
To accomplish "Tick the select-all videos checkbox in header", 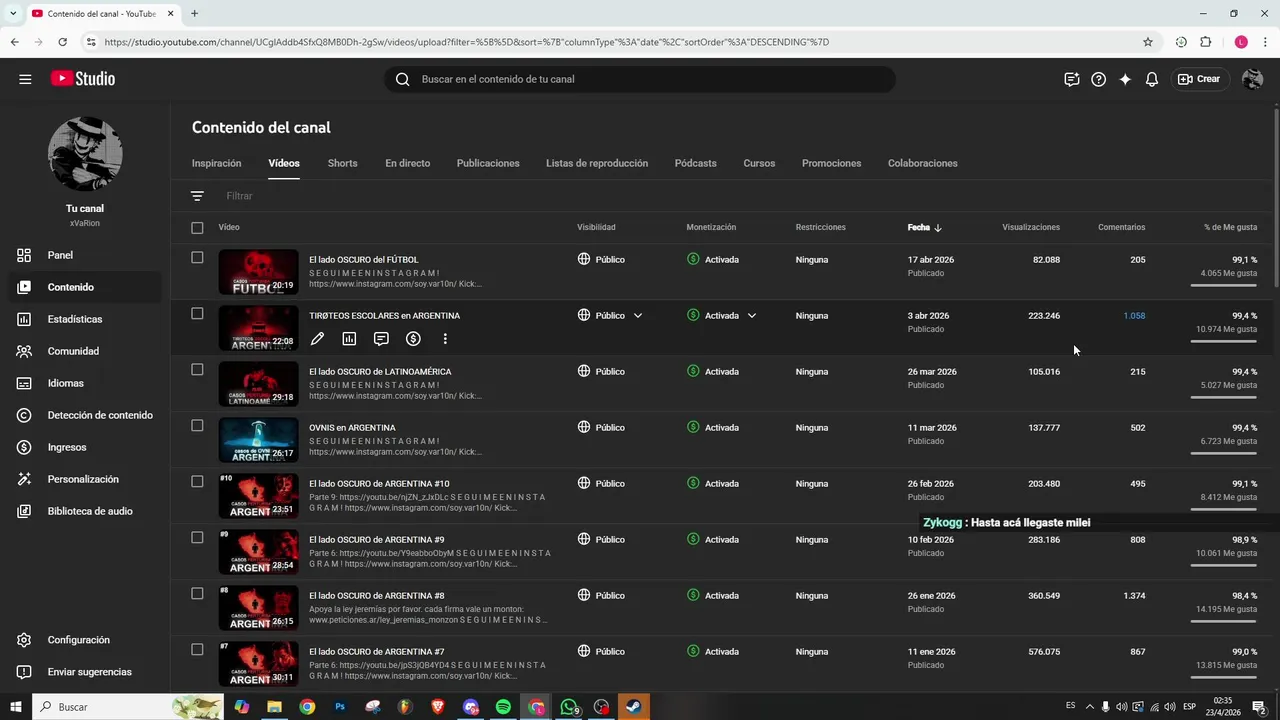I will click(197, 228).
